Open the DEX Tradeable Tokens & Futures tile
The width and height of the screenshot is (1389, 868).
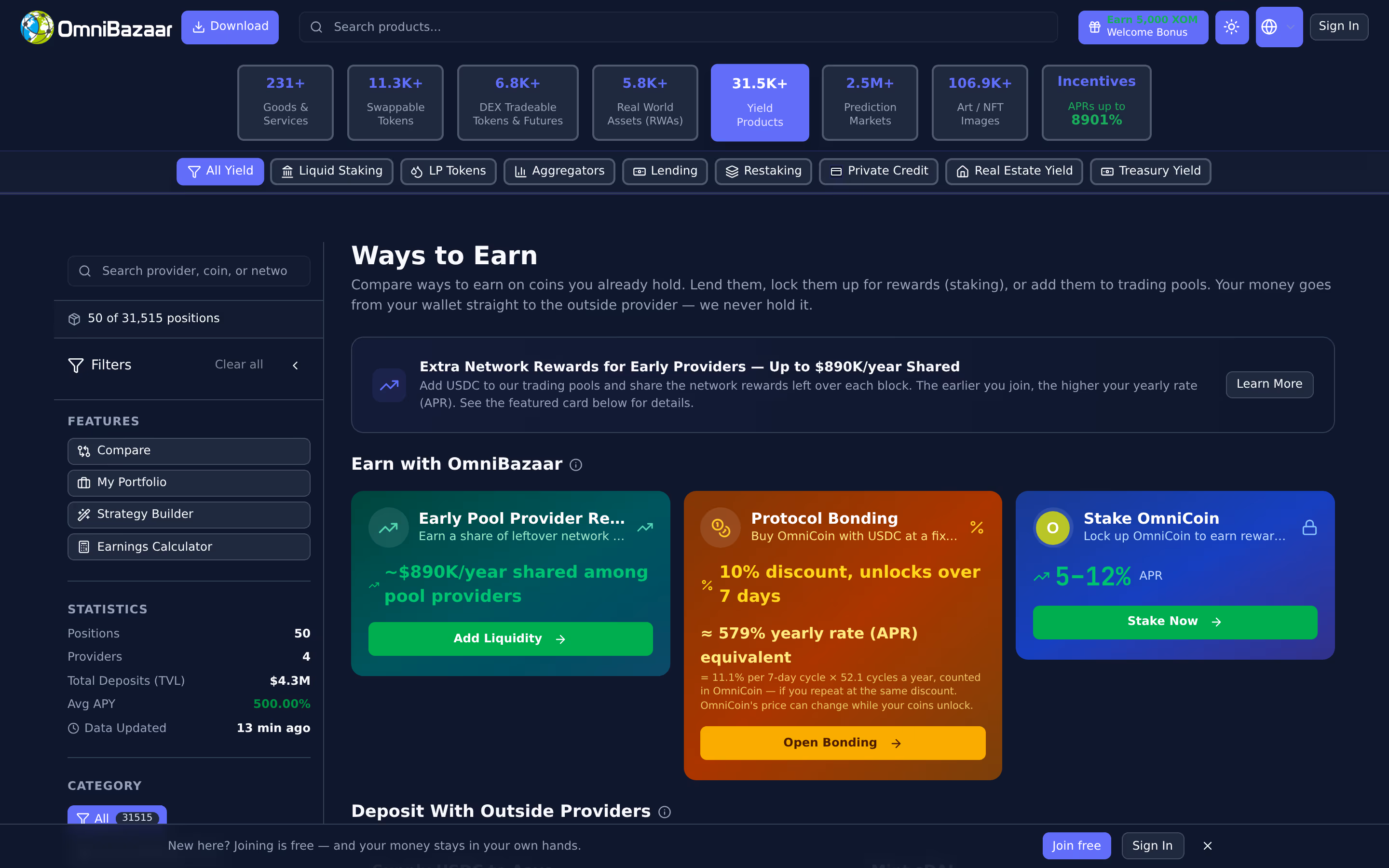(x=517, y=102)
